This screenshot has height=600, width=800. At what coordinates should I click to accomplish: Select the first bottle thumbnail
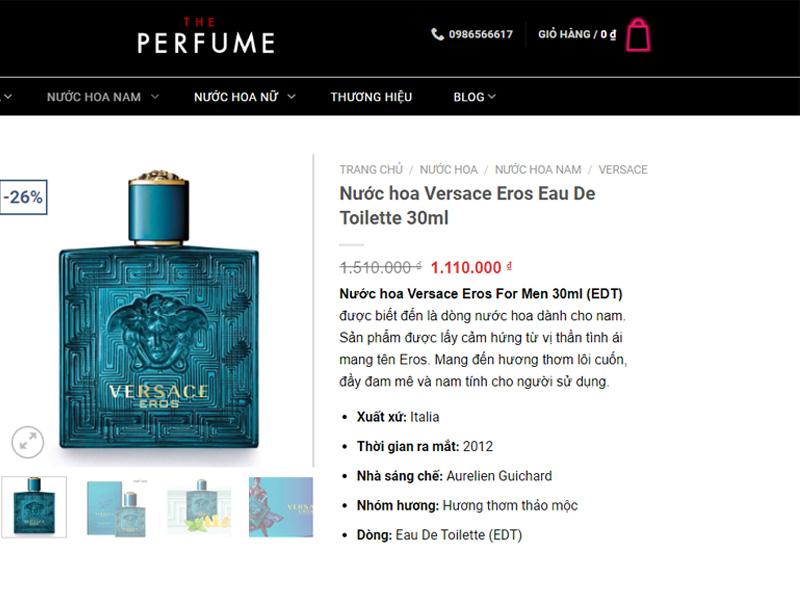point(34,507)
